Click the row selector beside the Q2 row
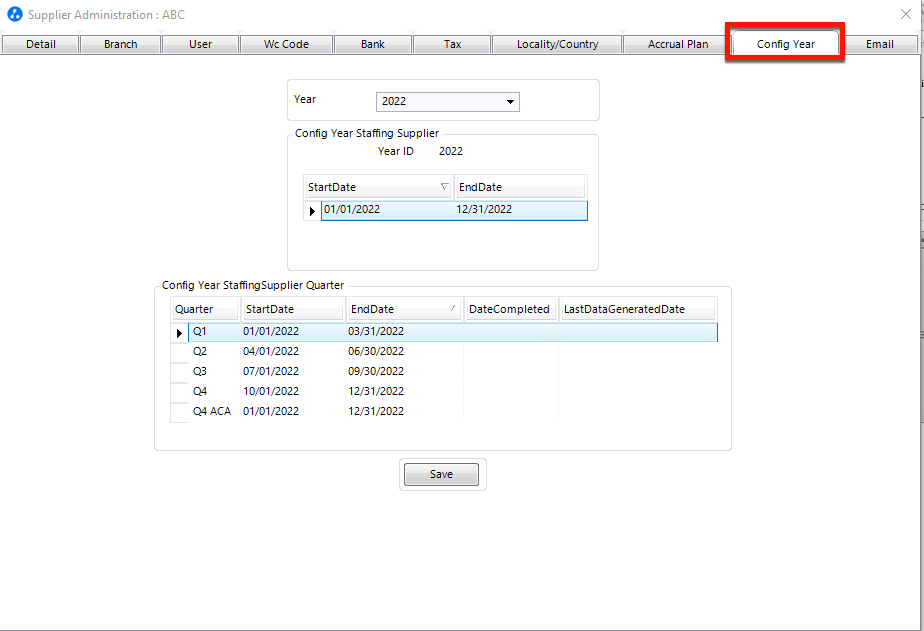 tap(179, 352)
